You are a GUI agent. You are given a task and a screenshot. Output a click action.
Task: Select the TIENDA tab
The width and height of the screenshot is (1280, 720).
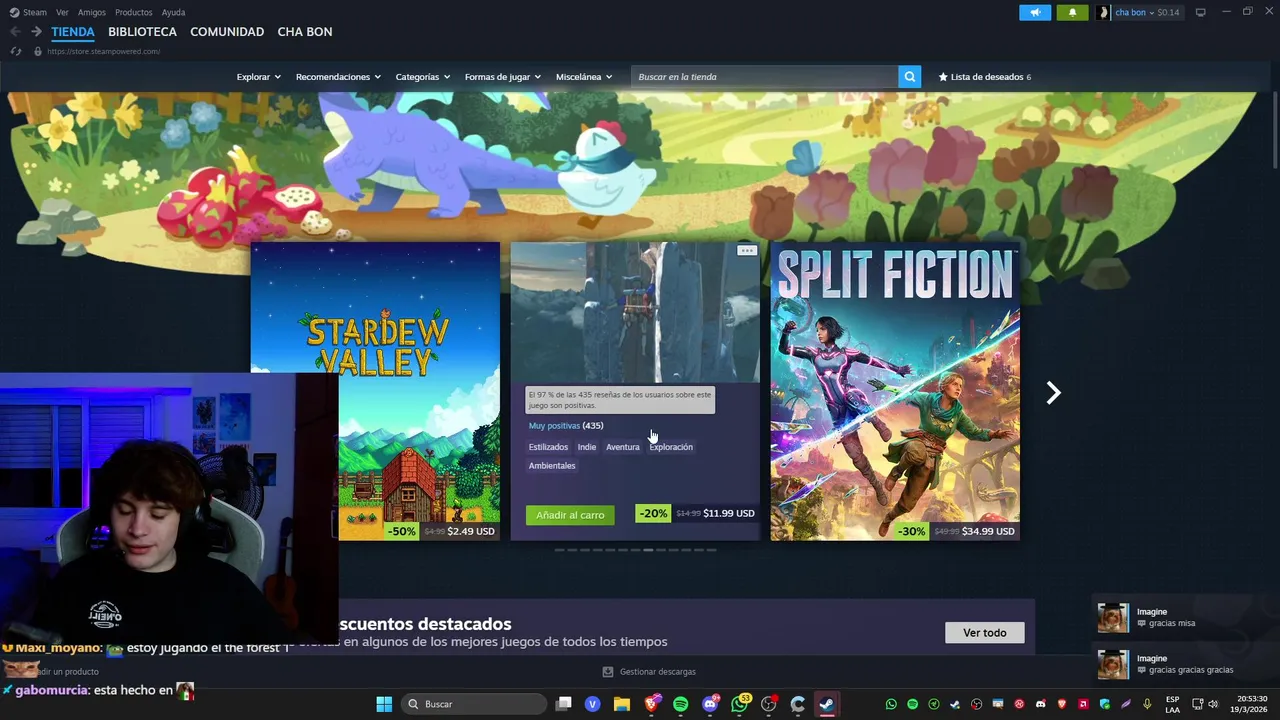[73, 32]
